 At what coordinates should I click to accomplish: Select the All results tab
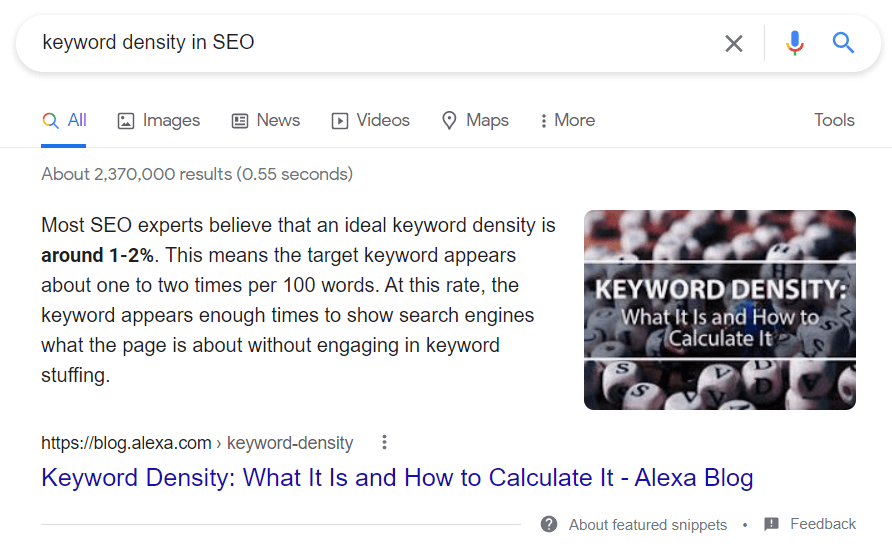(x=65, y=120)
